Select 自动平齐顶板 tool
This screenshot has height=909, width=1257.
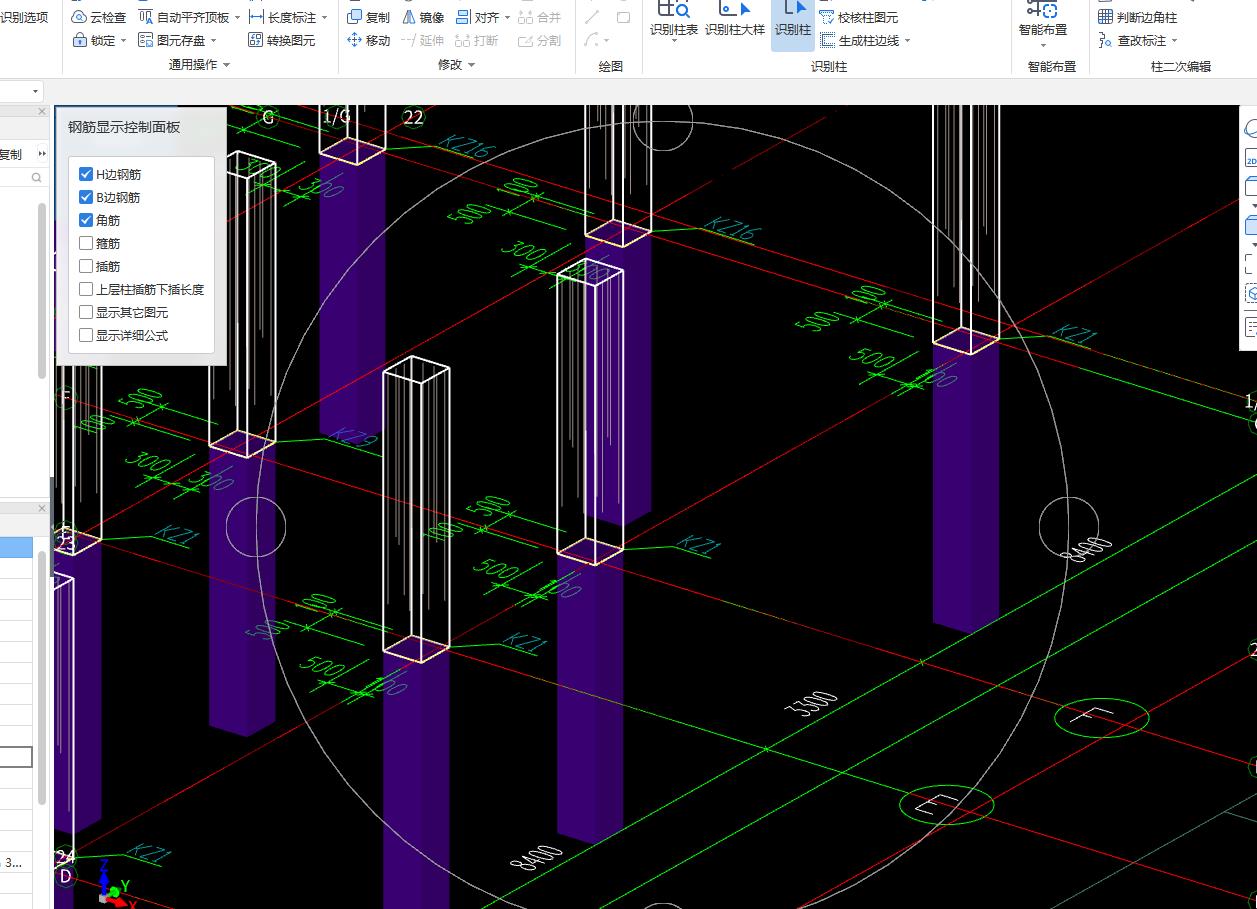pos(182,17)
